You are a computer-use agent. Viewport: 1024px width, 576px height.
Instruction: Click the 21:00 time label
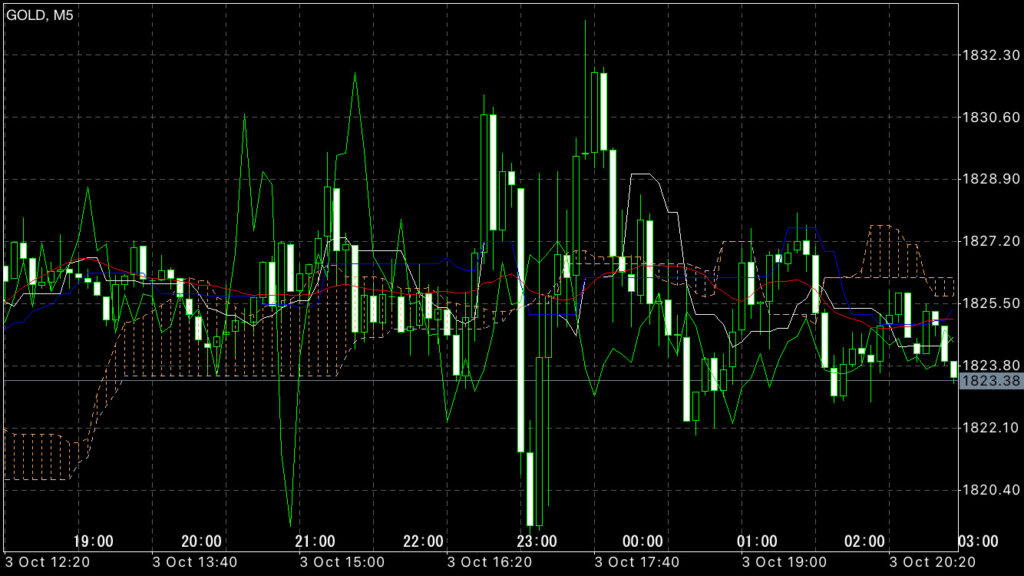point(315,541)
